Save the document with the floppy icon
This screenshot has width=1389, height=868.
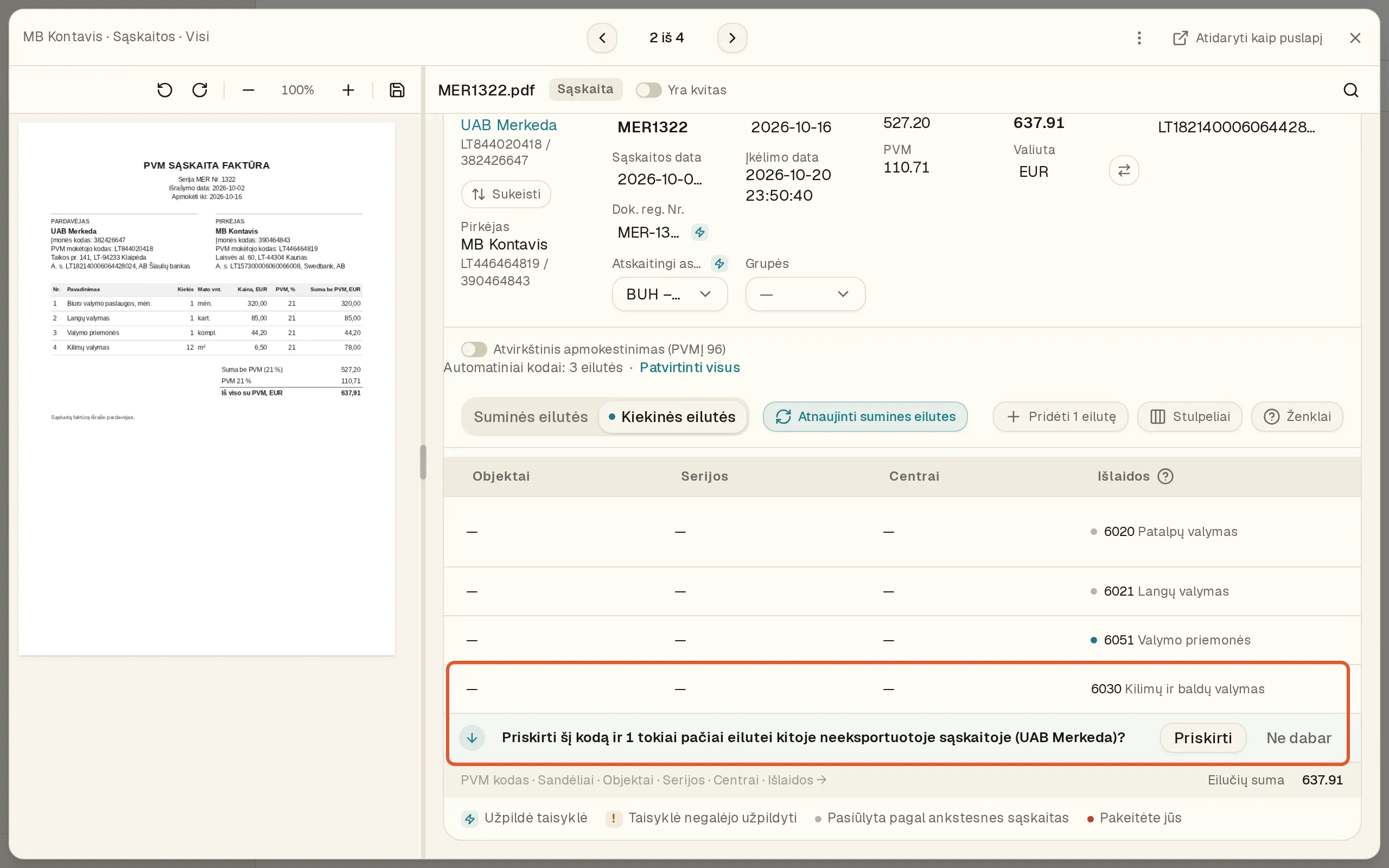397,90
